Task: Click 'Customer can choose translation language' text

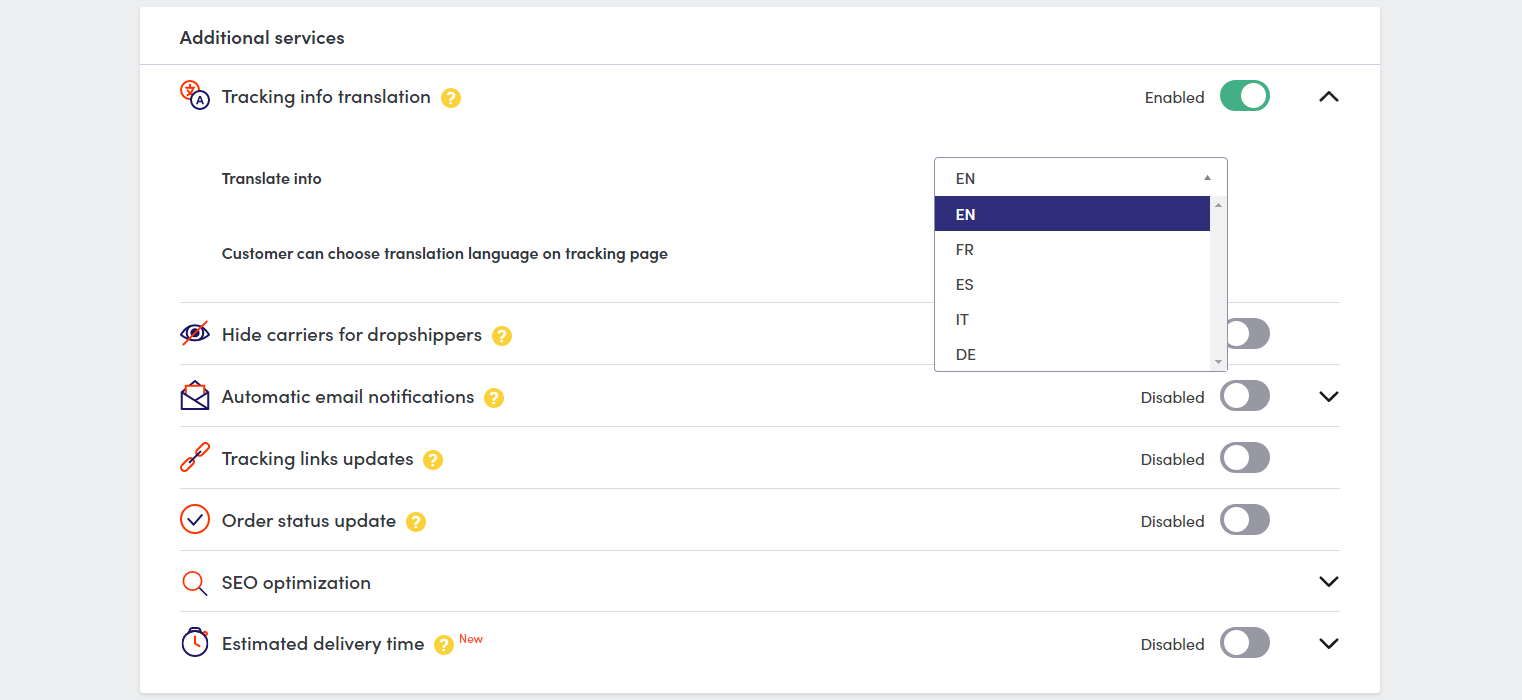Action: [445, 254]
